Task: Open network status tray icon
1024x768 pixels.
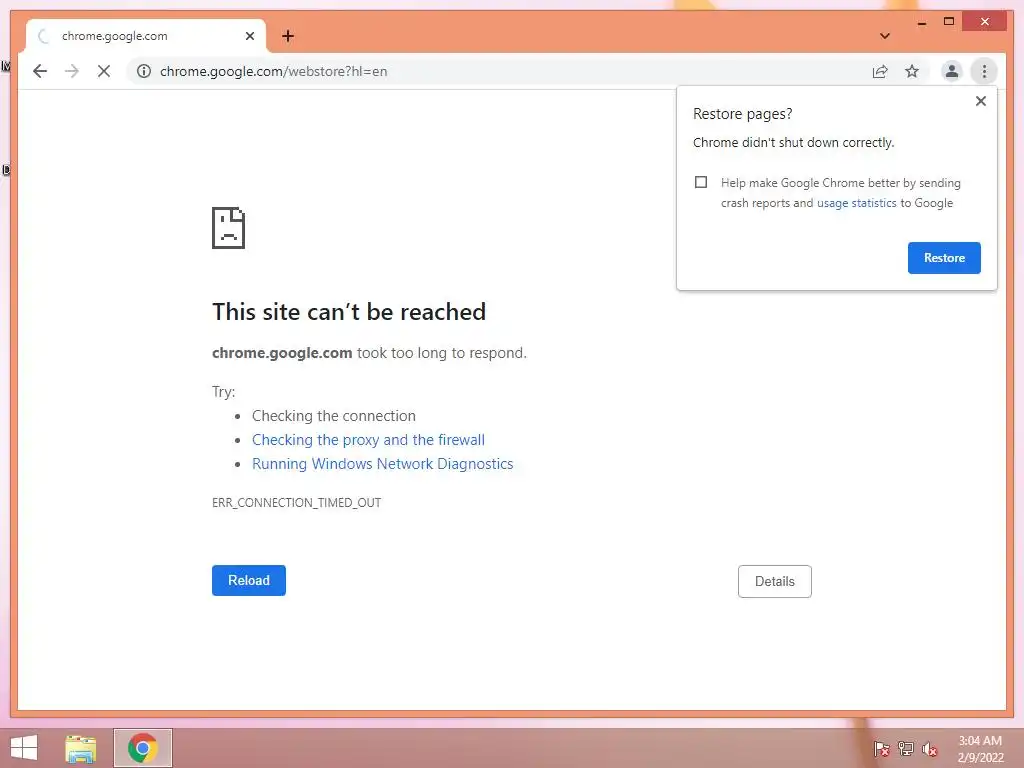Action: point(906,749)
